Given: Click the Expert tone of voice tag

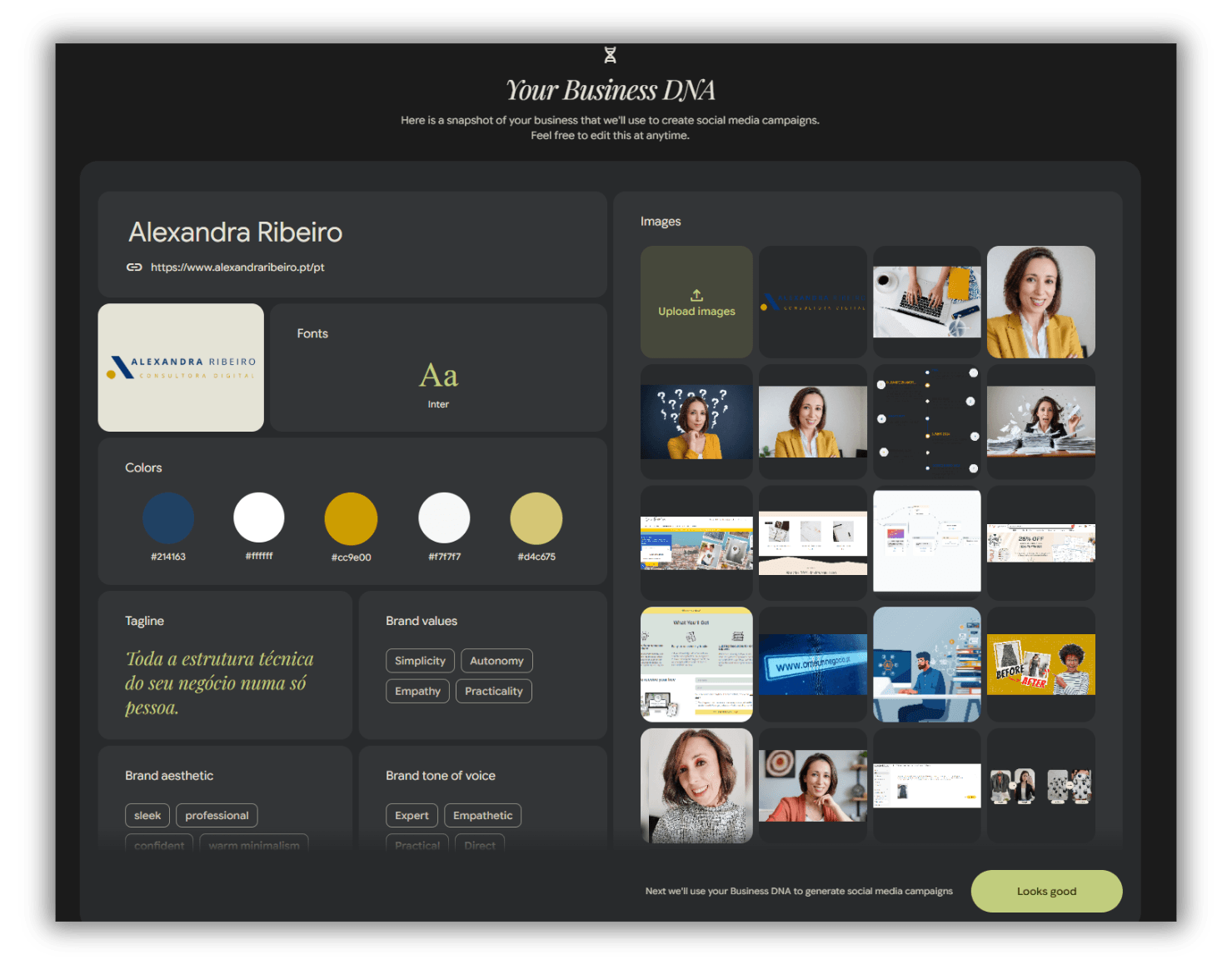Looking at the screenshot, I should tap(411, 815).
